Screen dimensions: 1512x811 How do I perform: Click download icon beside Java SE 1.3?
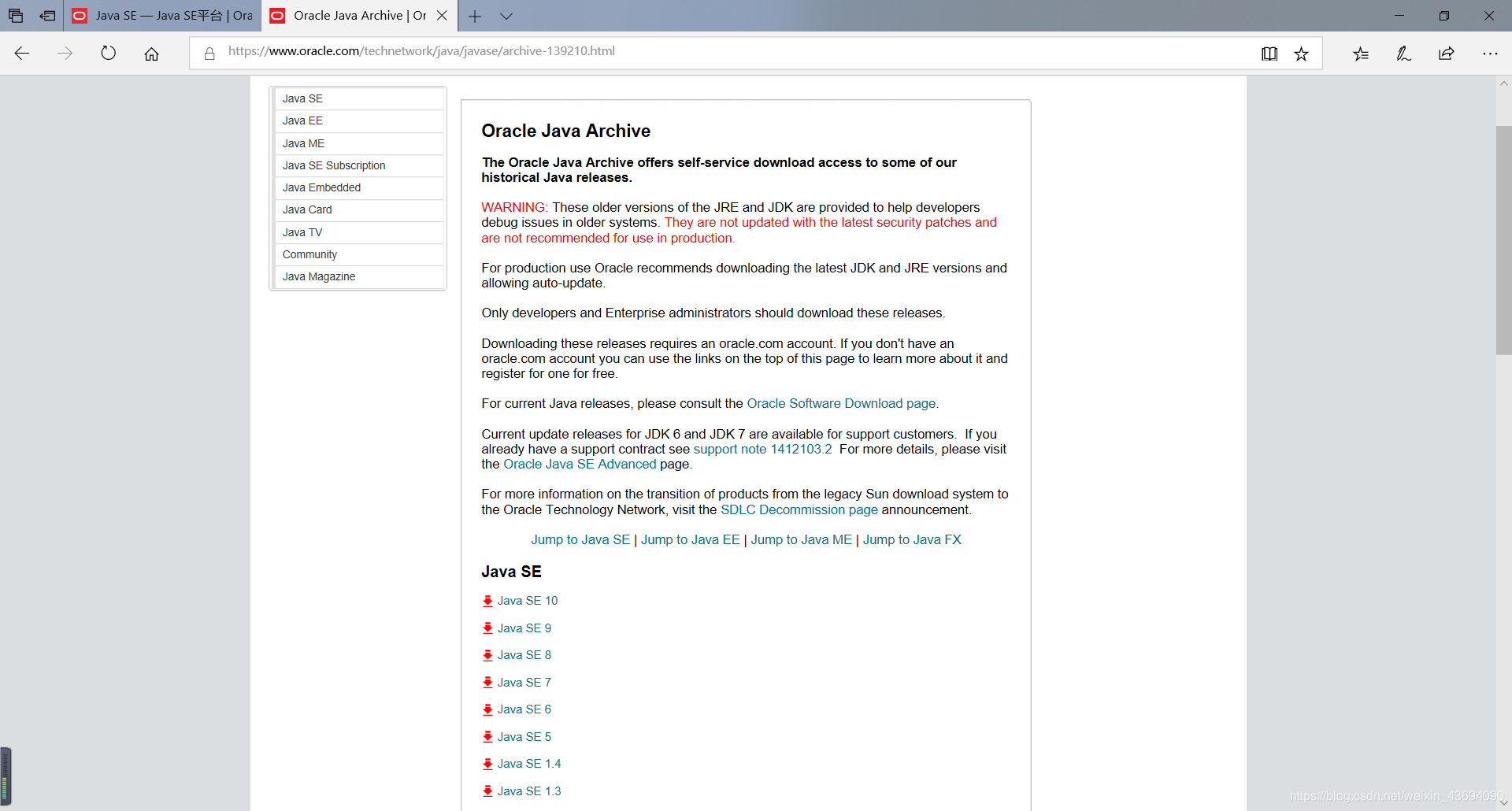[487, 791]
